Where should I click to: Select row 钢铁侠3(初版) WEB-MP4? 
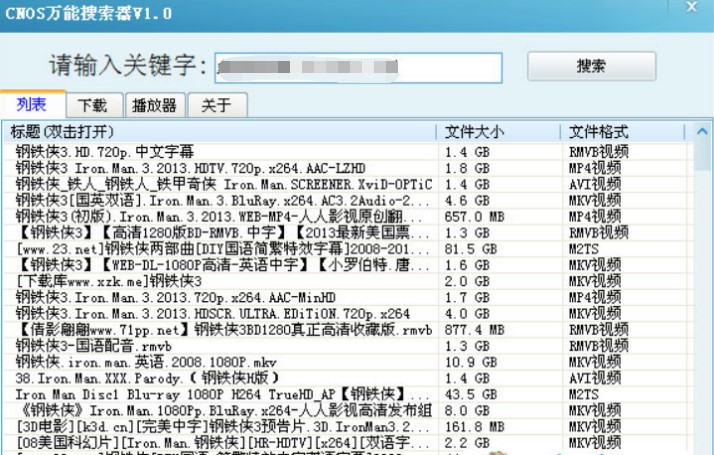click(x=348, y=217)
